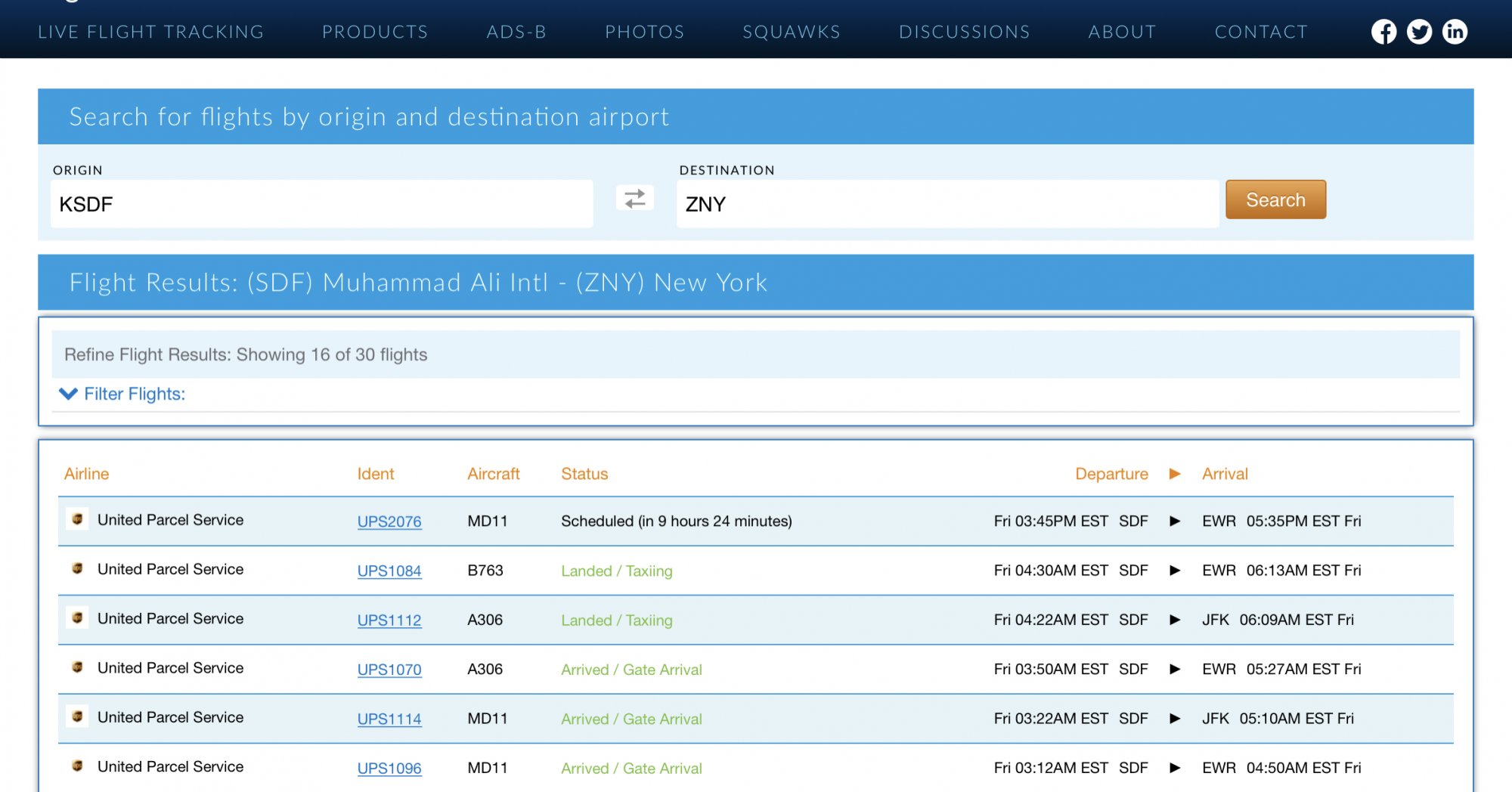Screen dimensions: 1512x792
Task: Go to the ADS-B menu
Action: (516, 32)
